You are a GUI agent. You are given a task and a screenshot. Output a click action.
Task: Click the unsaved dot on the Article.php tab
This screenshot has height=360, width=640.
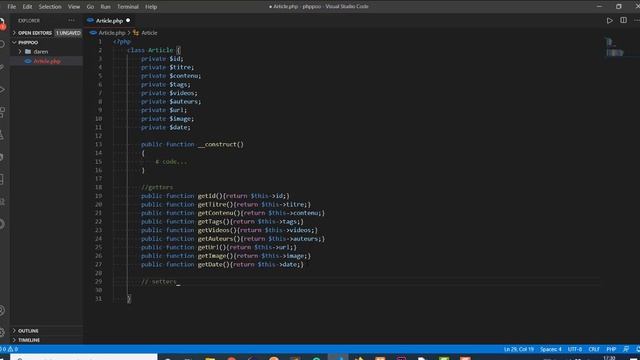(x=128, y=20)
